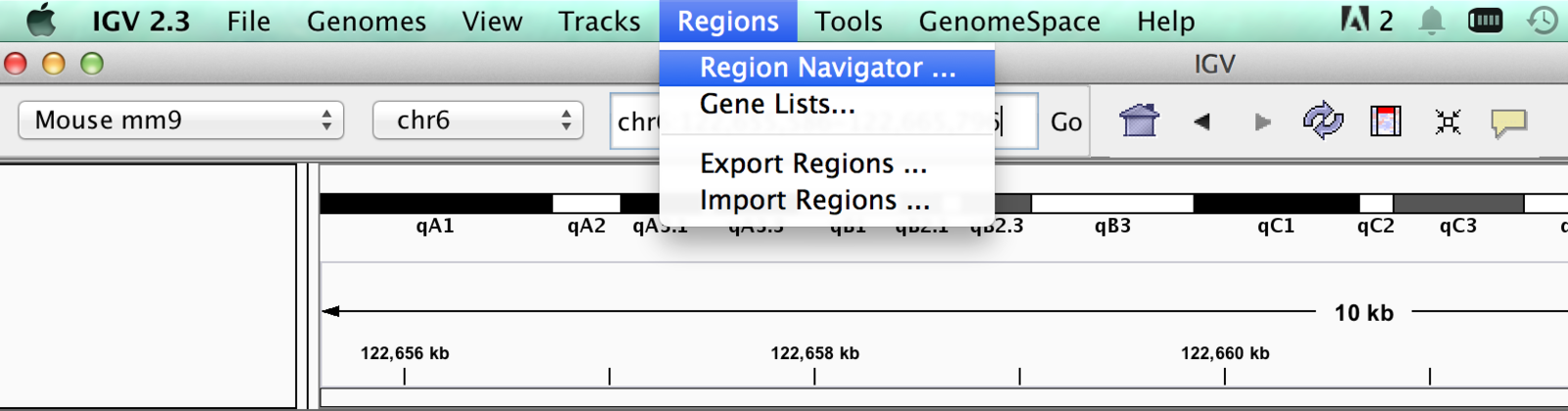Choose Gene Lists... from the Regions menu
This screenshot has height=411, width=1568.
[x=827, y=104]
